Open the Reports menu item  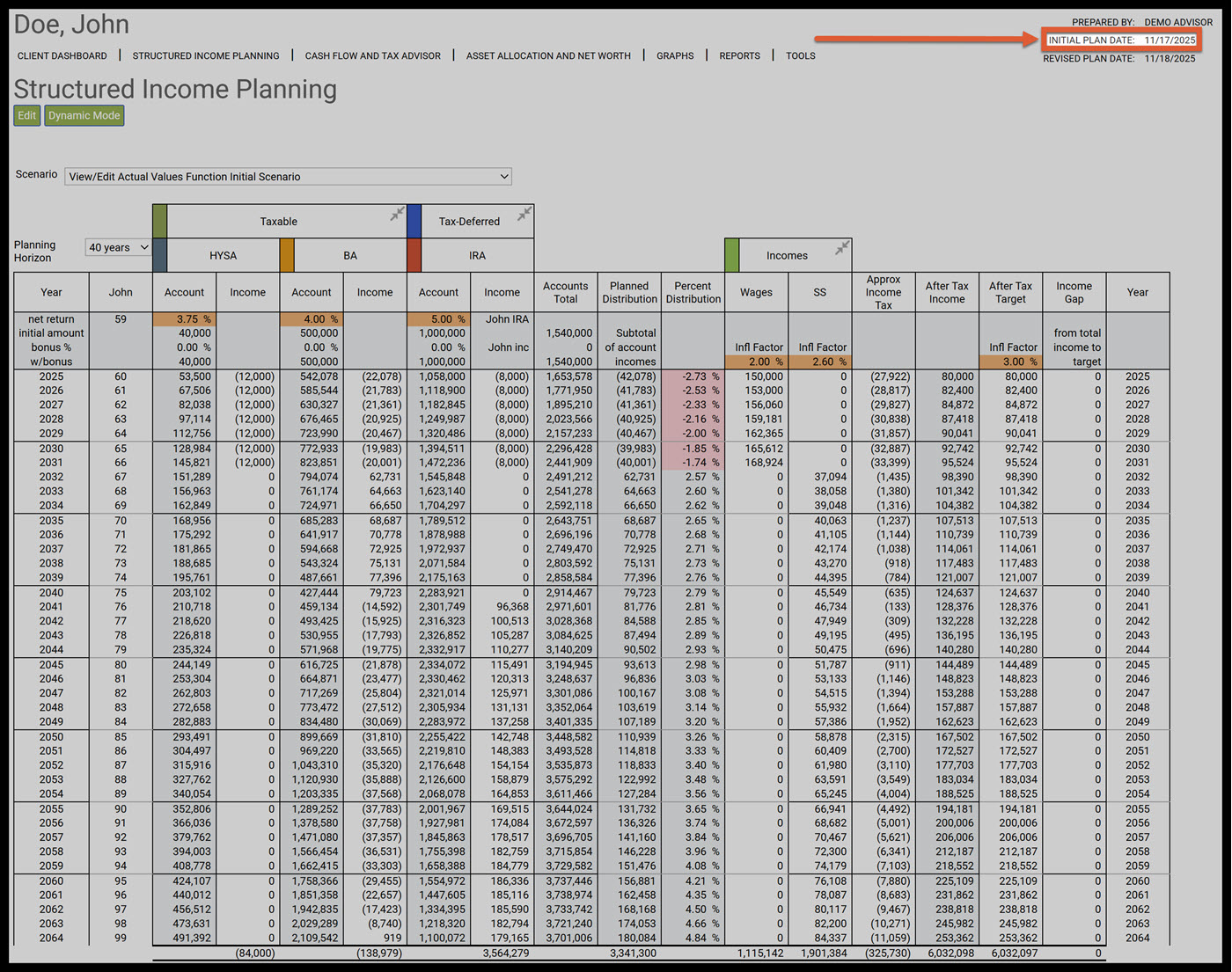[x=739, y=56]
